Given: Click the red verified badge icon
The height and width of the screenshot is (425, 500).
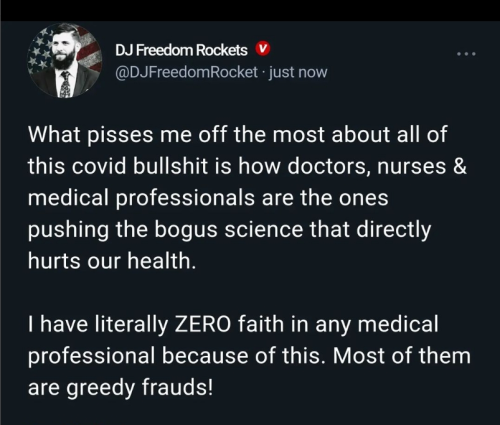Looking at the screenshot, I should tap(263, 49).
